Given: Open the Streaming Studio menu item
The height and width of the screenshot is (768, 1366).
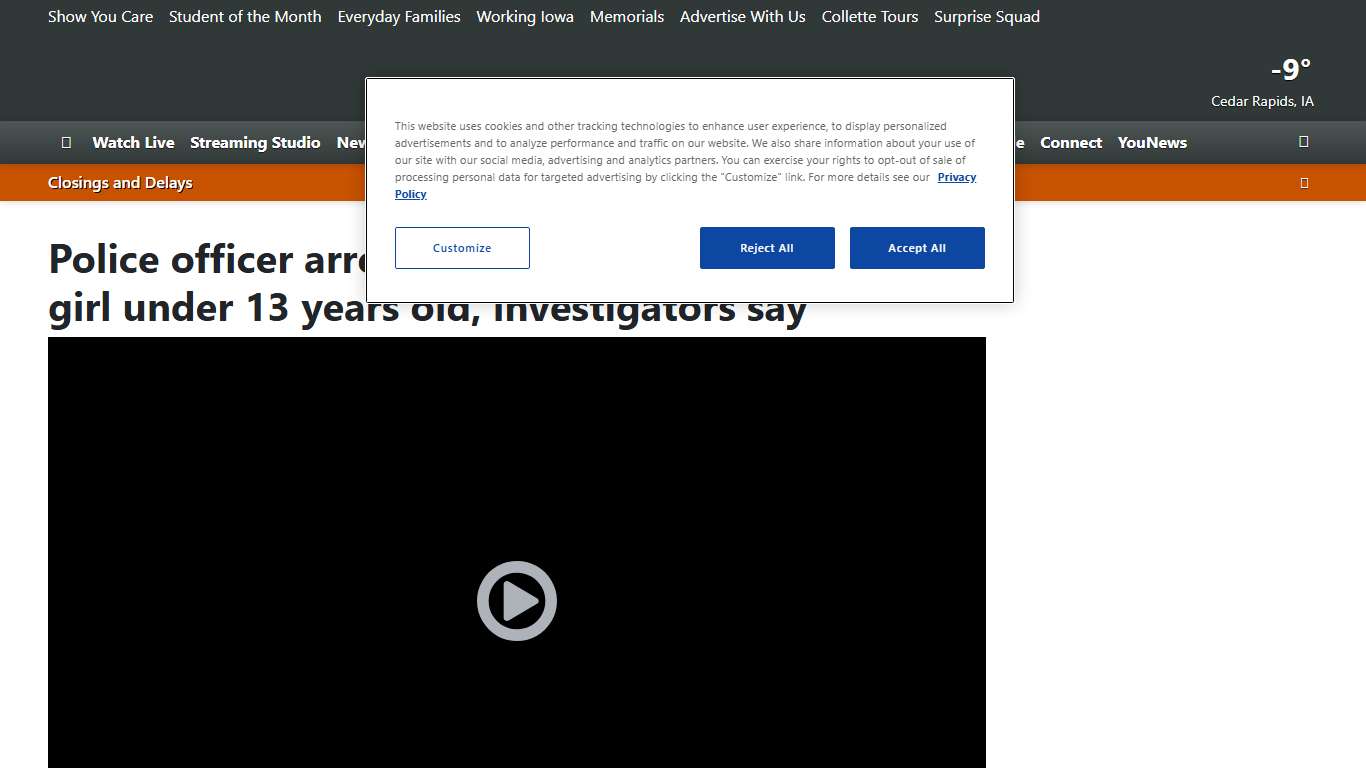Looking at the screenshot, I should [x=255, y=142].
